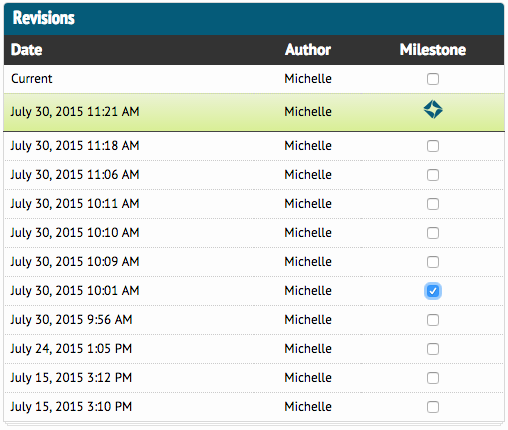Toggle milestone for July 30 10:10 AM revision
This screenshot has width=508, height=430.
pyautogui.click(x=433, y=233)
